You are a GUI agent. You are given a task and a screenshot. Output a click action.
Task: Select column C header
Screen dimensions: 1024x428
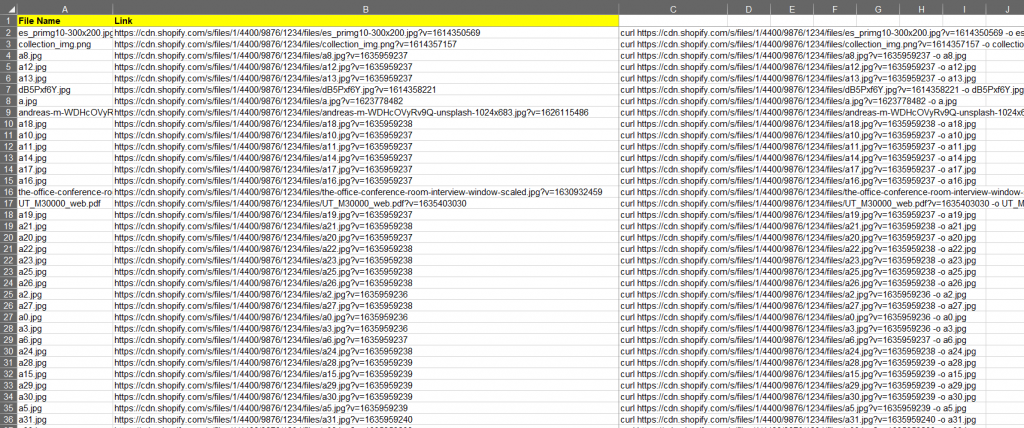(x=673, y=9)
